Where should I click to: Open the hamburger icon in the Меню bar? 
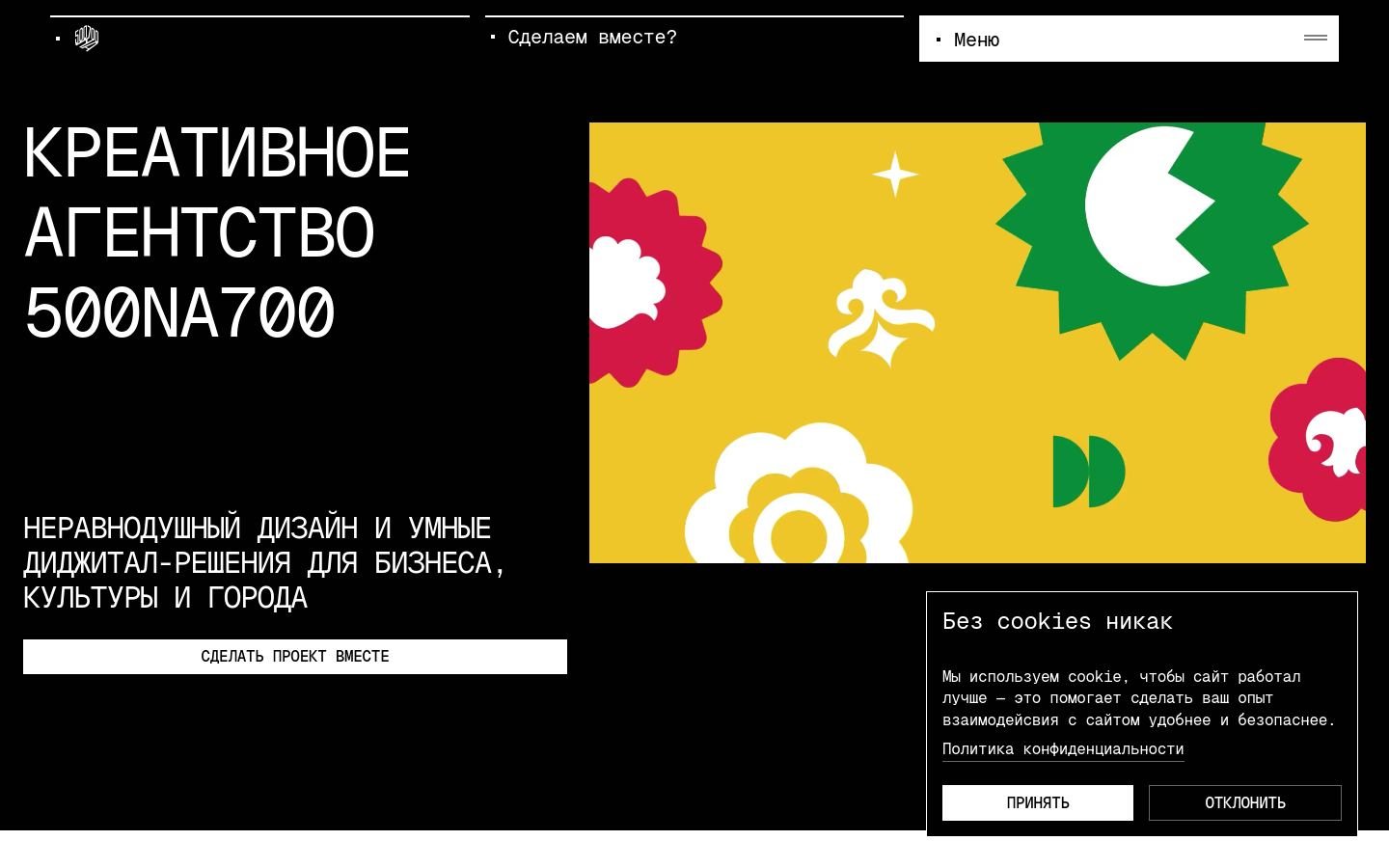click(x=1315, y=38)
